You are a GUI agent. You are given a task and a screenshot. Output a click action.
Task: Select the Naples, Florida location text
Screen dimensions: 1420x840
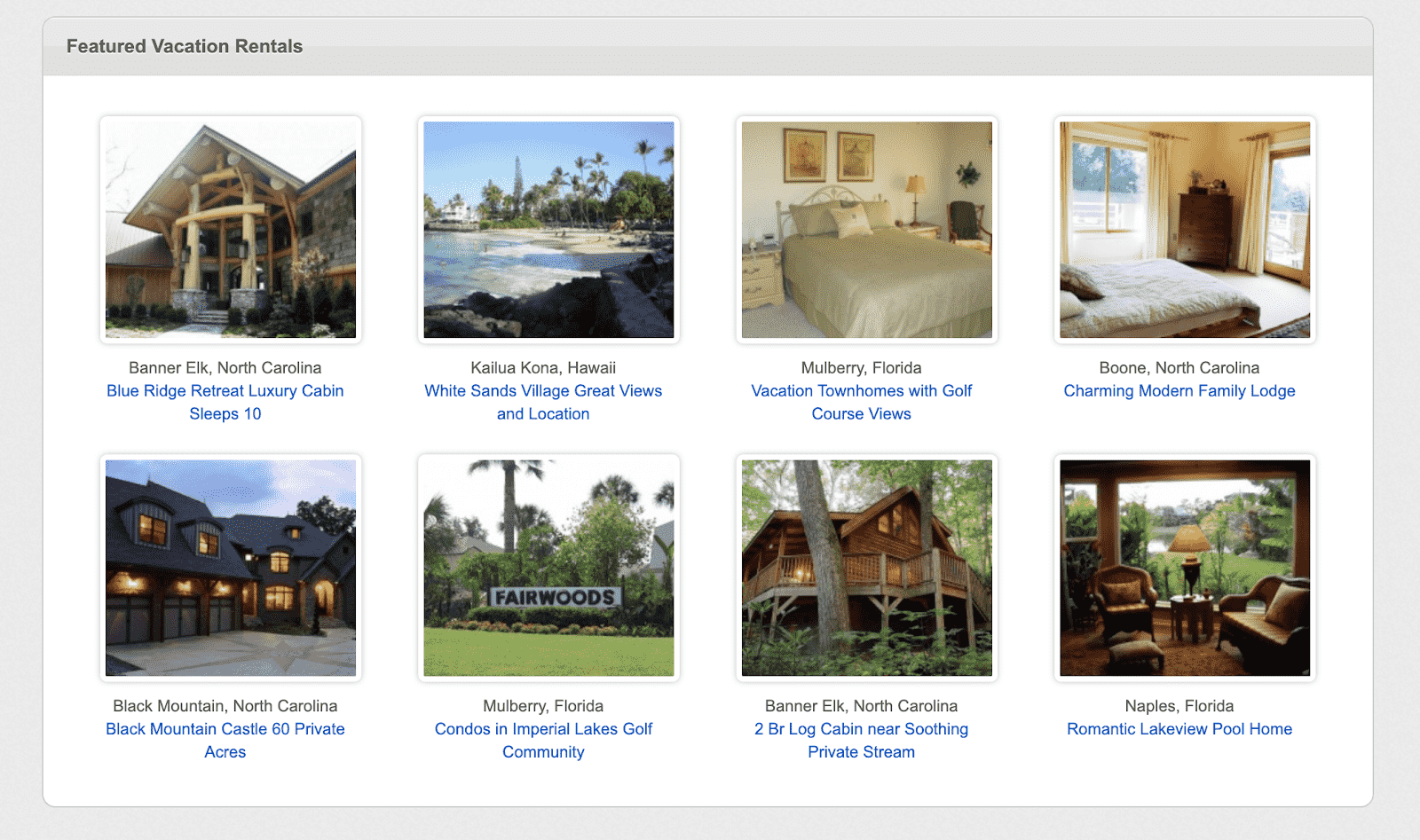point(1179,705)
